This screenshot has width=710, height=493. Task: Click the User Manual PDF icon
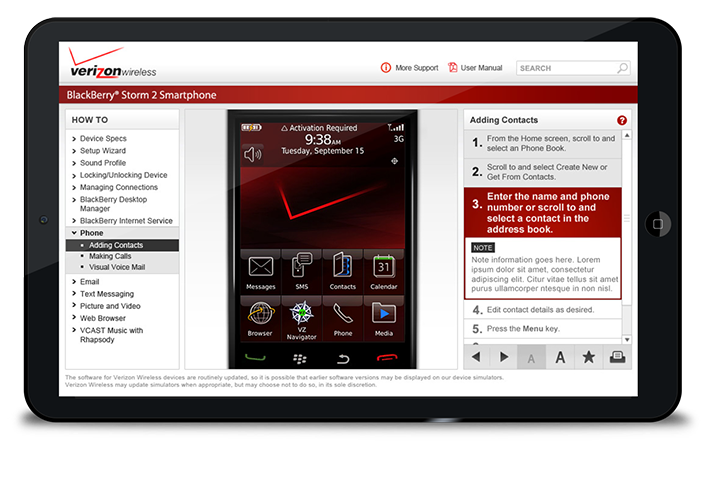(452, 67)
